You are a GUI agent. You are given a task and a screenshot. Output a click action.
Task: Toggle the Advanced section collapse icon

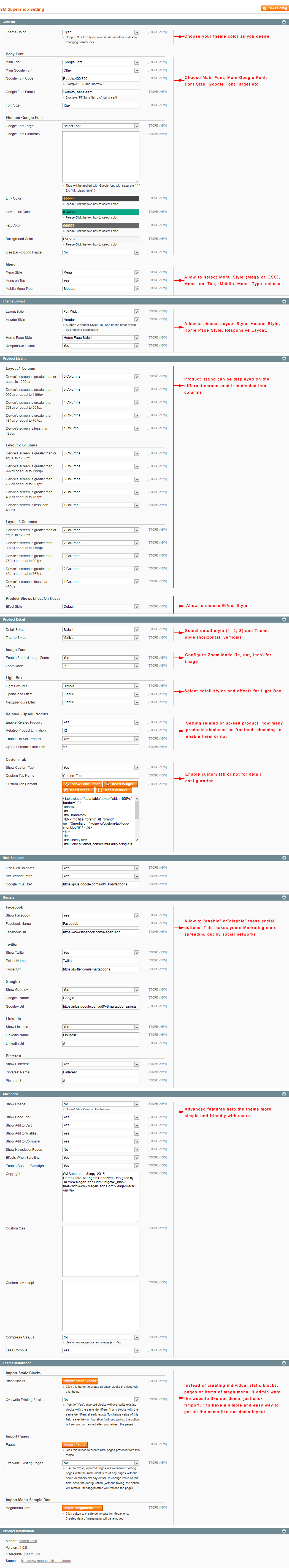(x=284, y=1094)
